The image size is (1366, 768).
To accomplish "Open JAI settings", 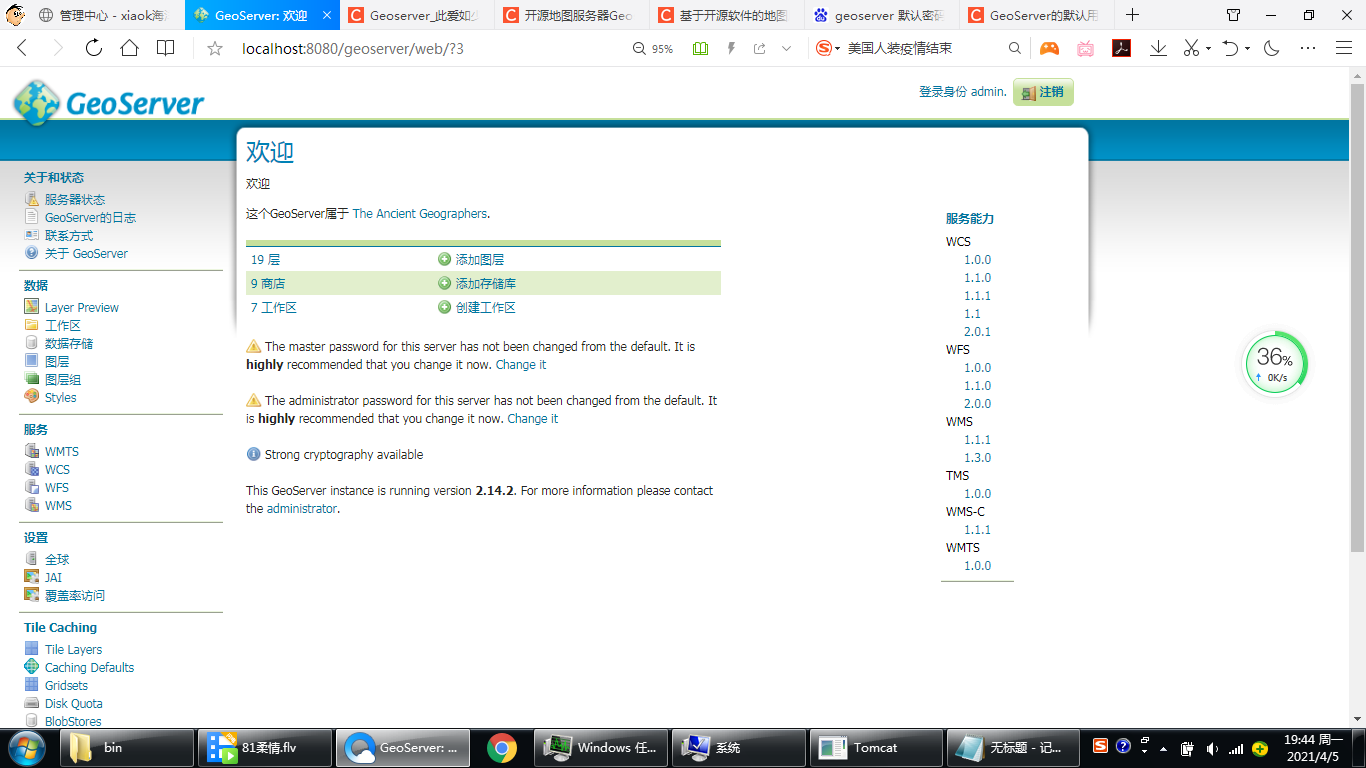I will [x=53, y=578].
